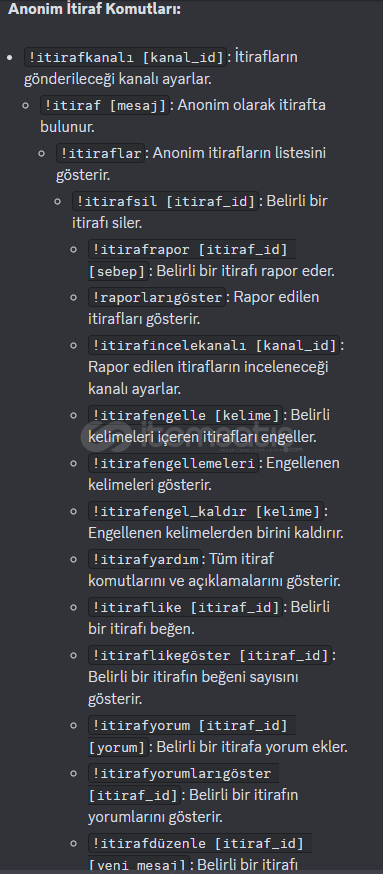The height and width of the screenshot is (874, 383).
Task: Click the !itirafkanalı [kanal_id] command code
Action: pyautogui.click(x=126, y=57)
